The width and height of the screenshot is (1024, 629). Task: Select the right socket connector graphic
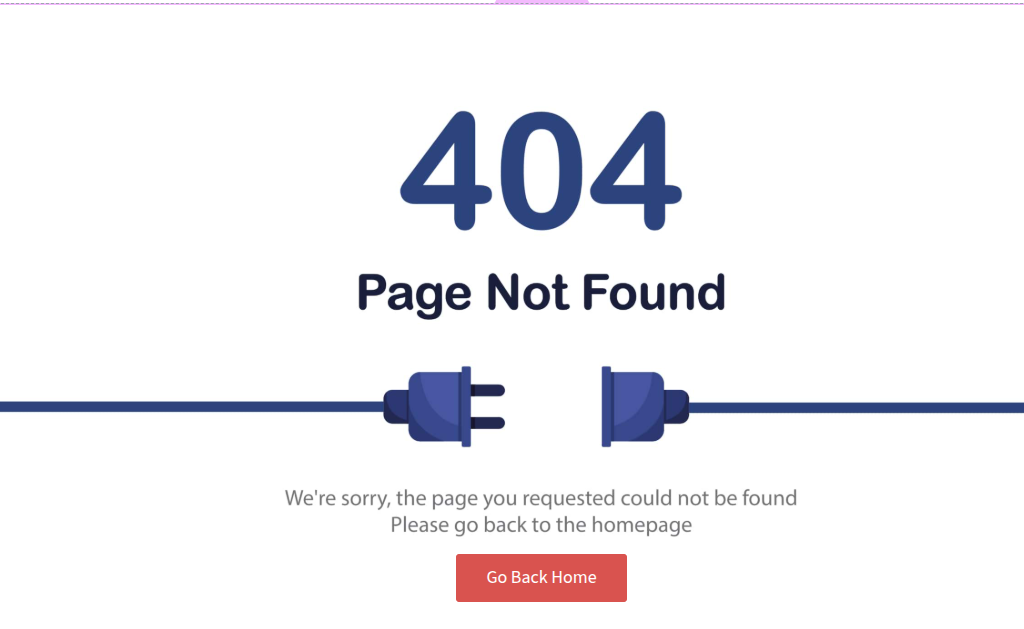pyautogui.click(x=645, y=406)
